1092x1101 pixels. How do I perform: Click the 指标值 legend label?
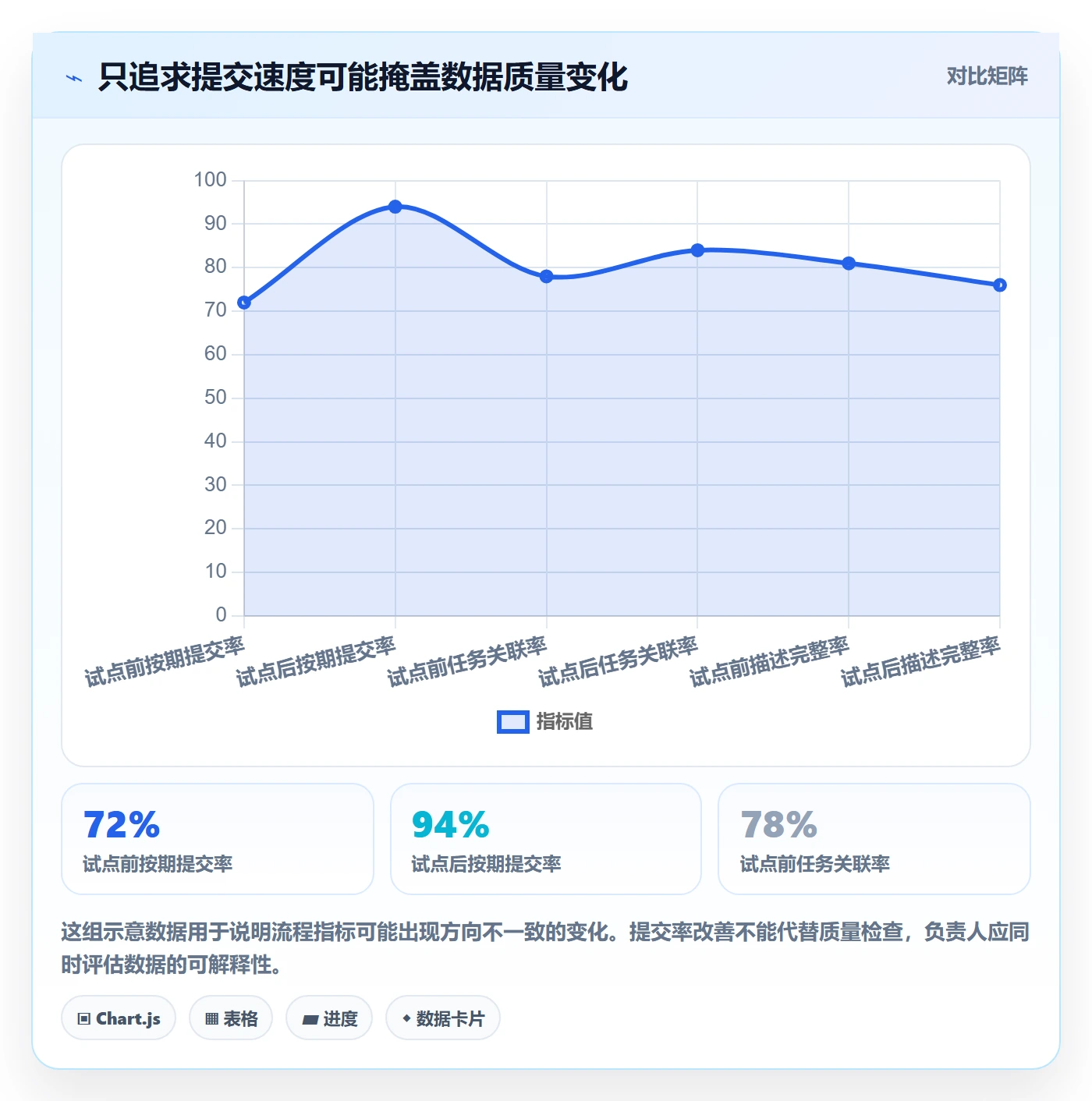(565, 722)
